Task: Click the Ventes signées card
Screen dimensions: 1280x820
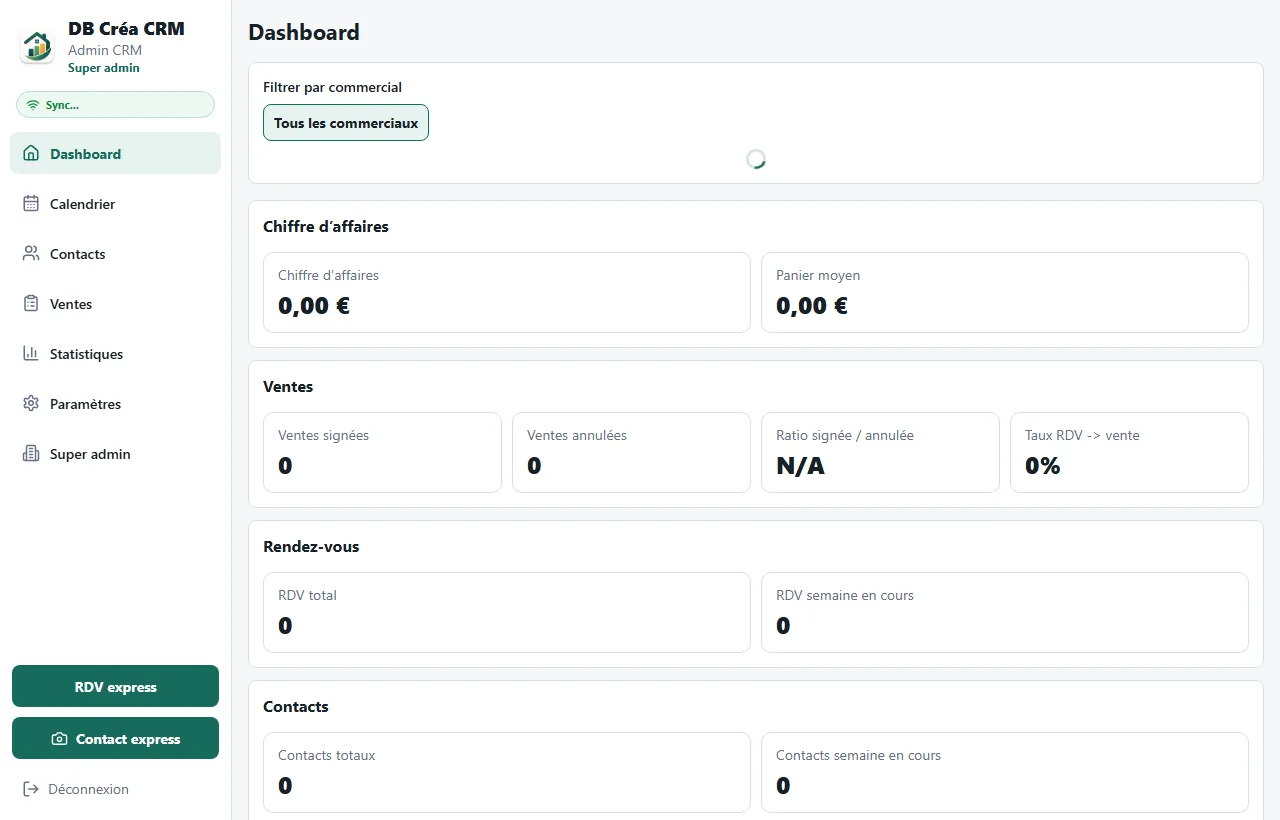Action: (x=382, y=452)
